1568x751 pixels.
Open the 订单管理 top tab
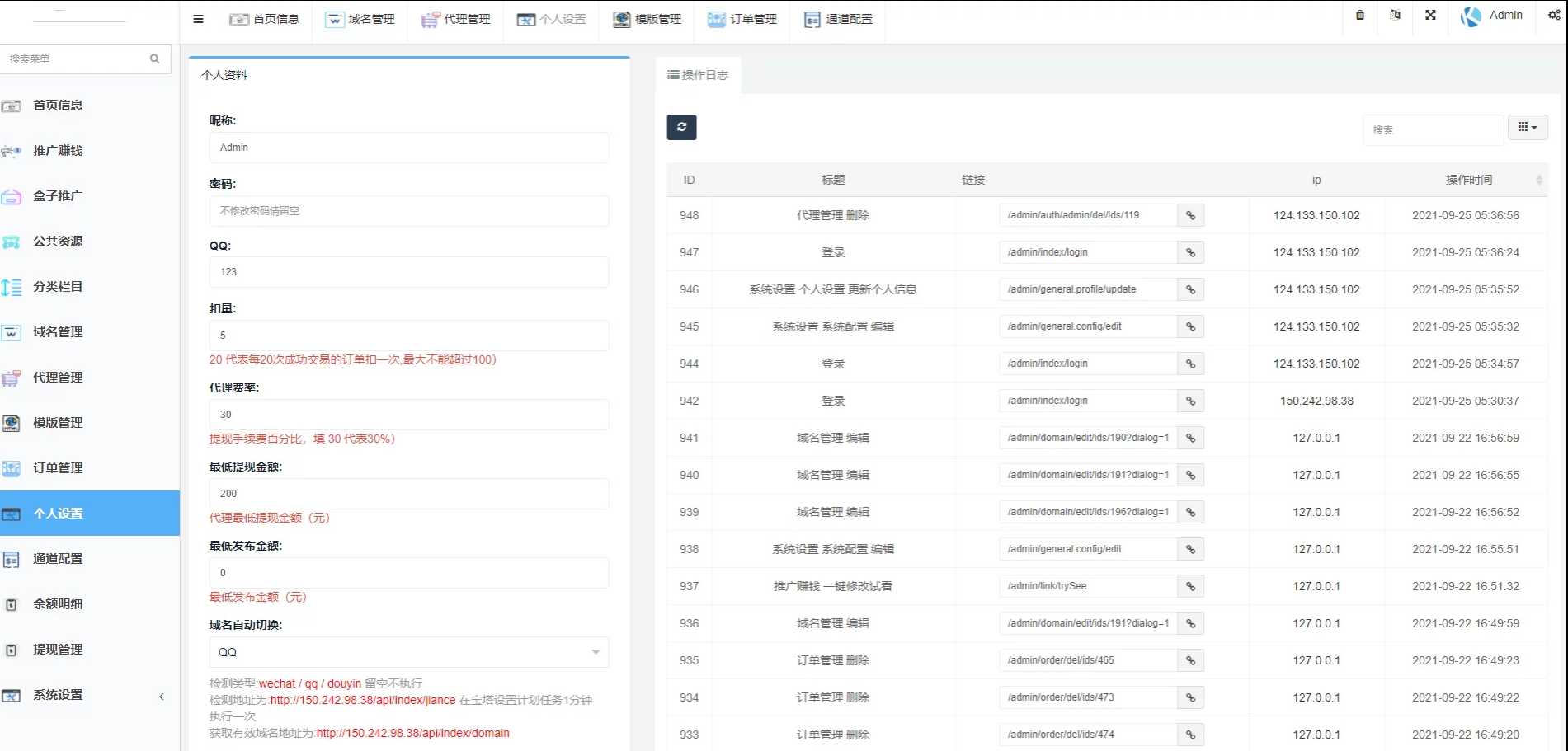point(742,20)
